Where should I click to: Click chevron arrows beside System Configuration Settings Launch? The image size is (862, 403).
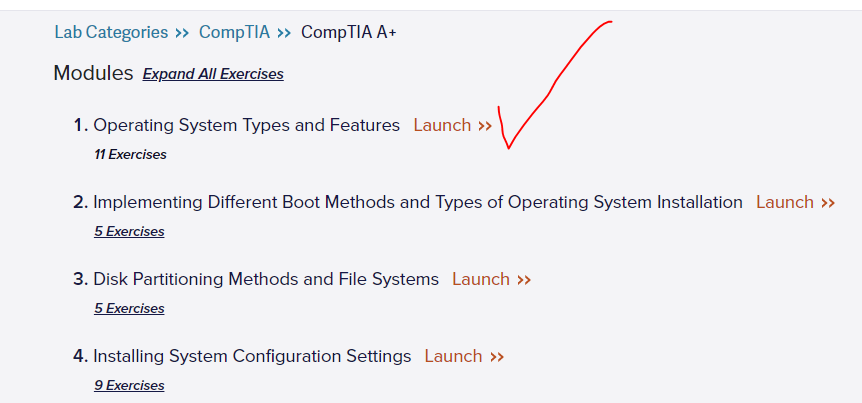497,357
